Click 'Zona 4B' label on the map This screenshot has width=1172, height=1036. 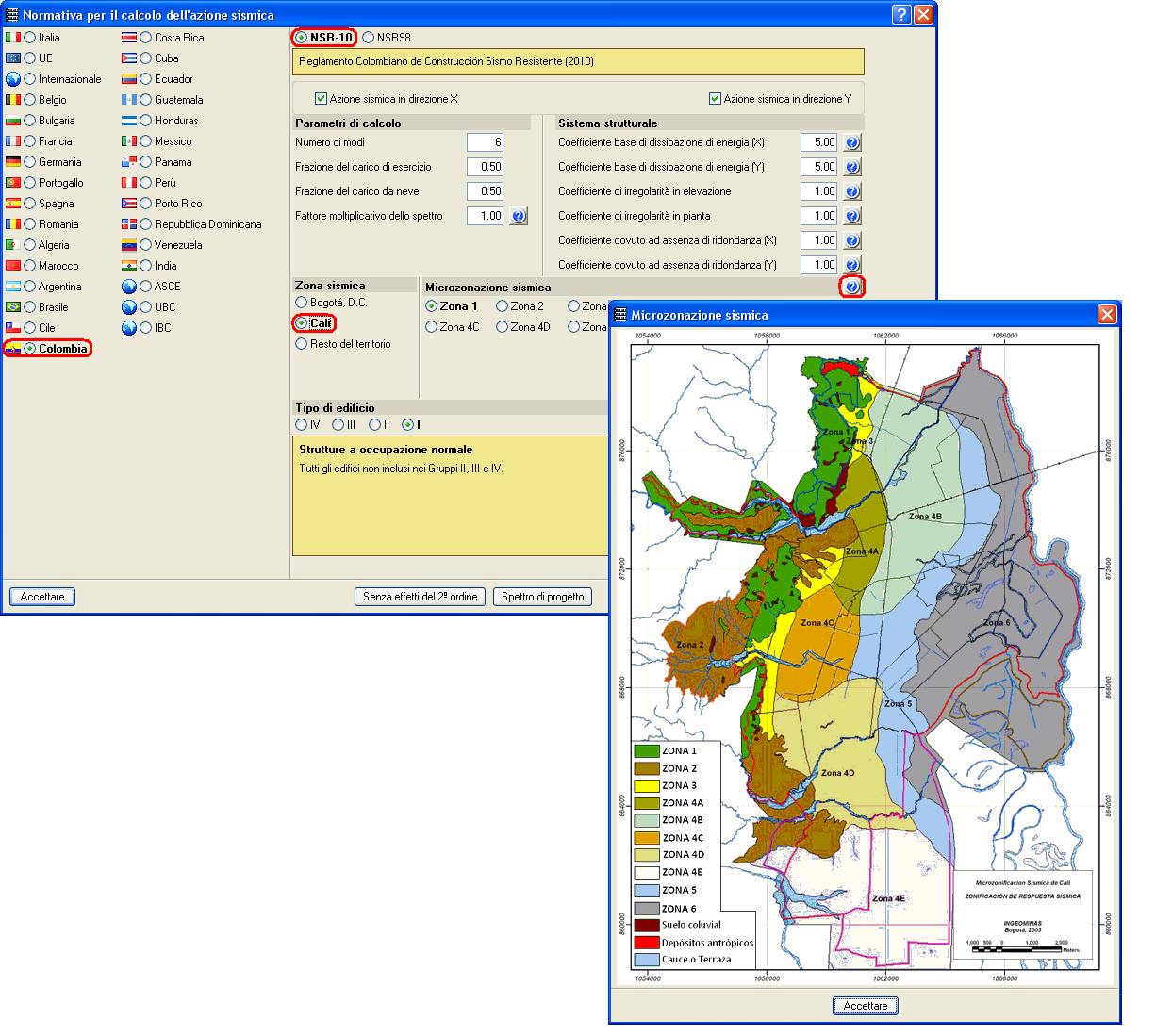click(925, 517)
